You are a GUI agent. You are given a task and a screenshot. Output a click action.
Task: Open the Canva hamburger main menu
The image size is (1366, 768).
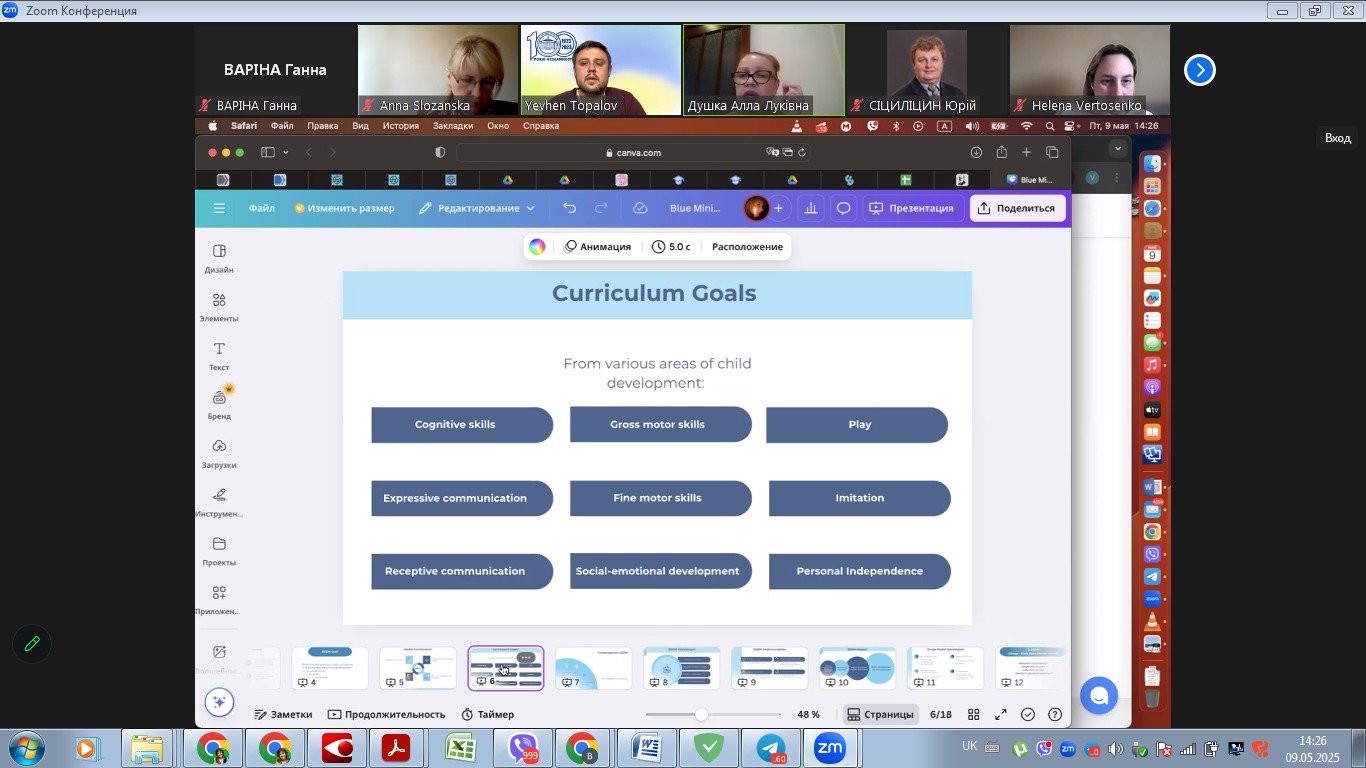click(x=219, y=208)
